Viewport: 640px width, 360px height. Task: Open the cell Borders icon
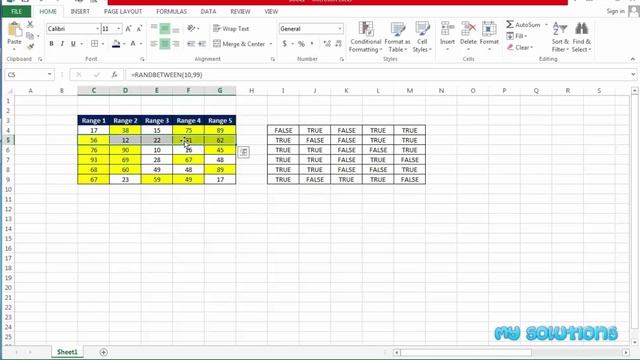click(95, 44)
